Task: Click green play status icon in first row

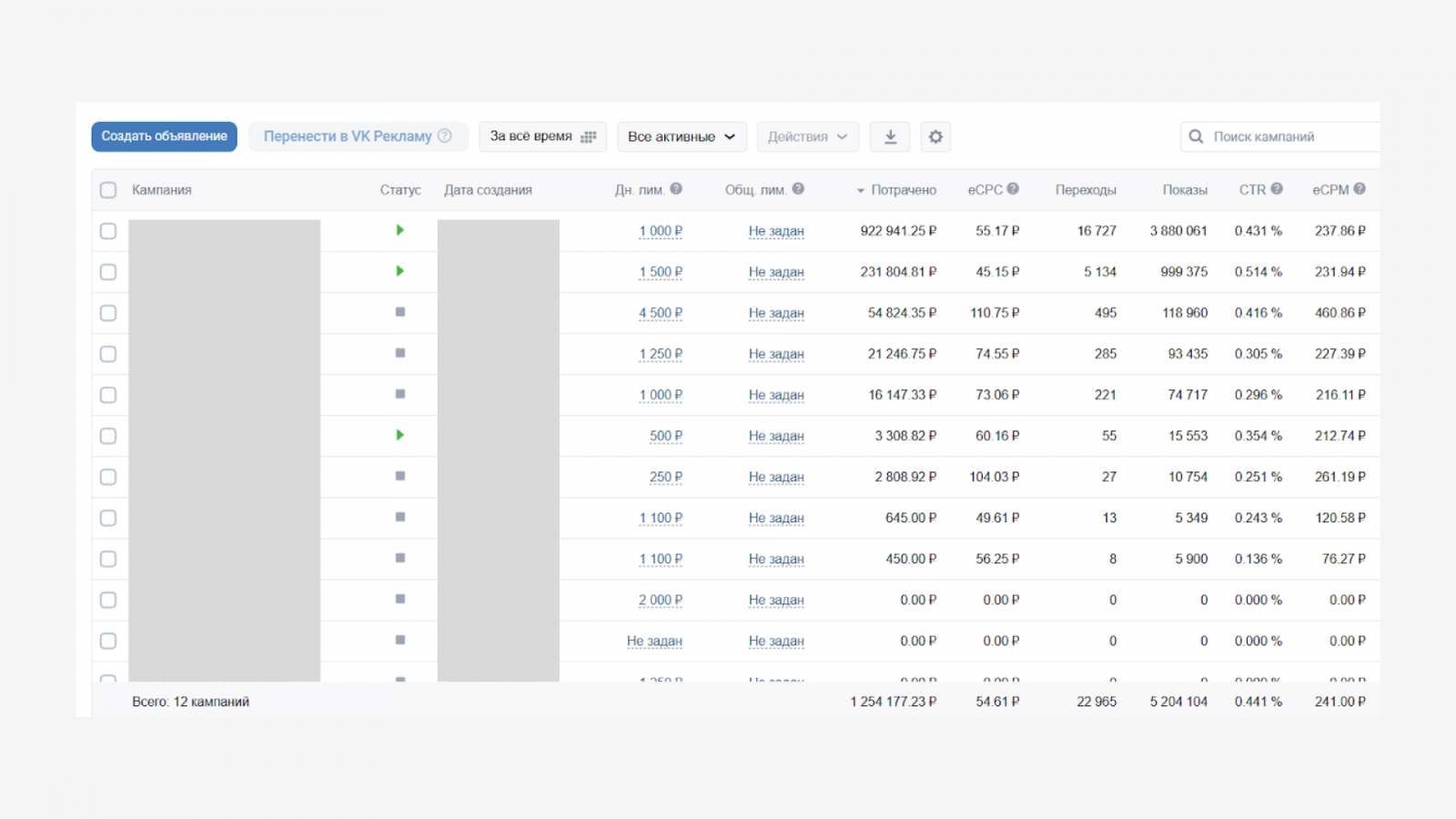Action: coord(399,230)
